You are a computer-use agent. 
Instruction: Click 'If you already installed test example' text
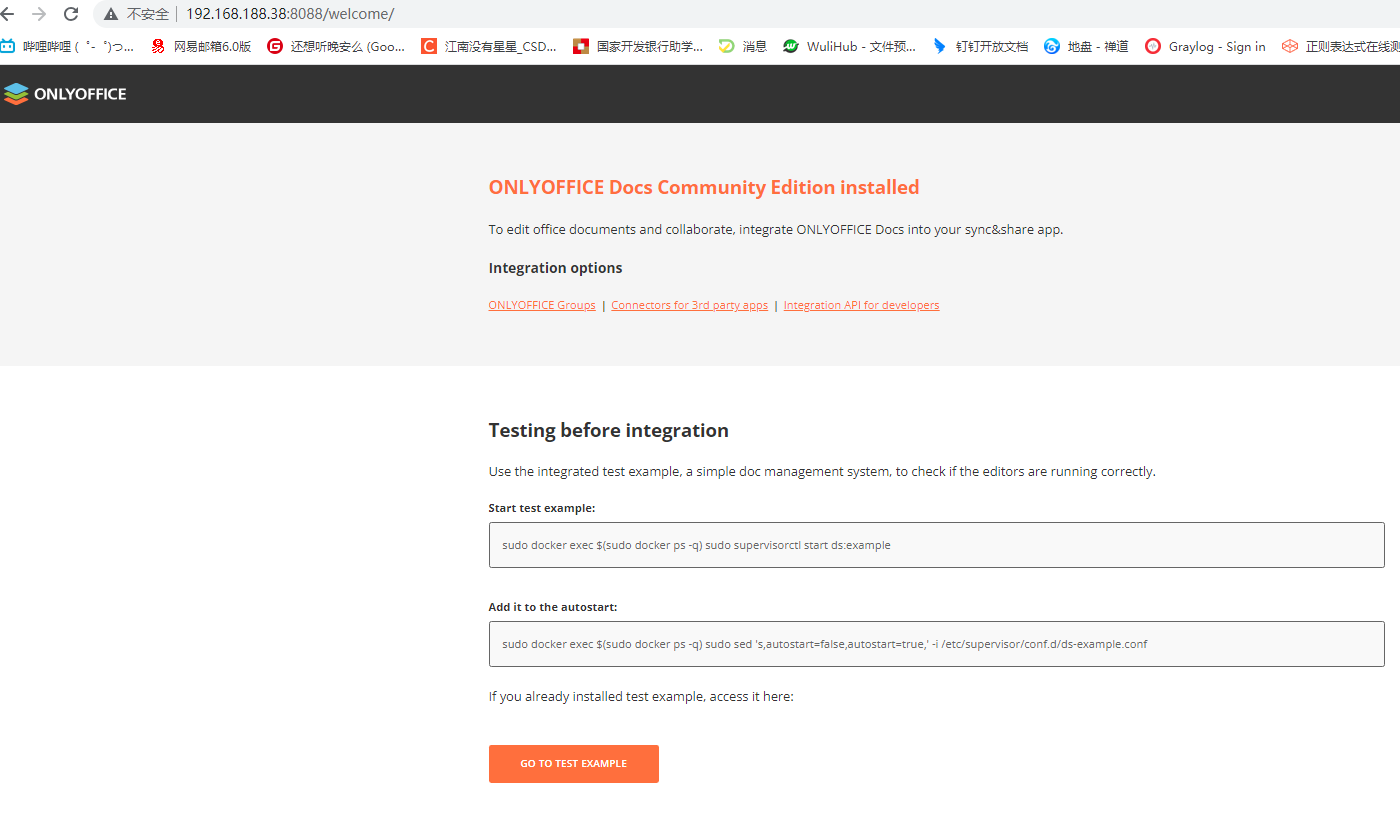click(x=641, y=696)
